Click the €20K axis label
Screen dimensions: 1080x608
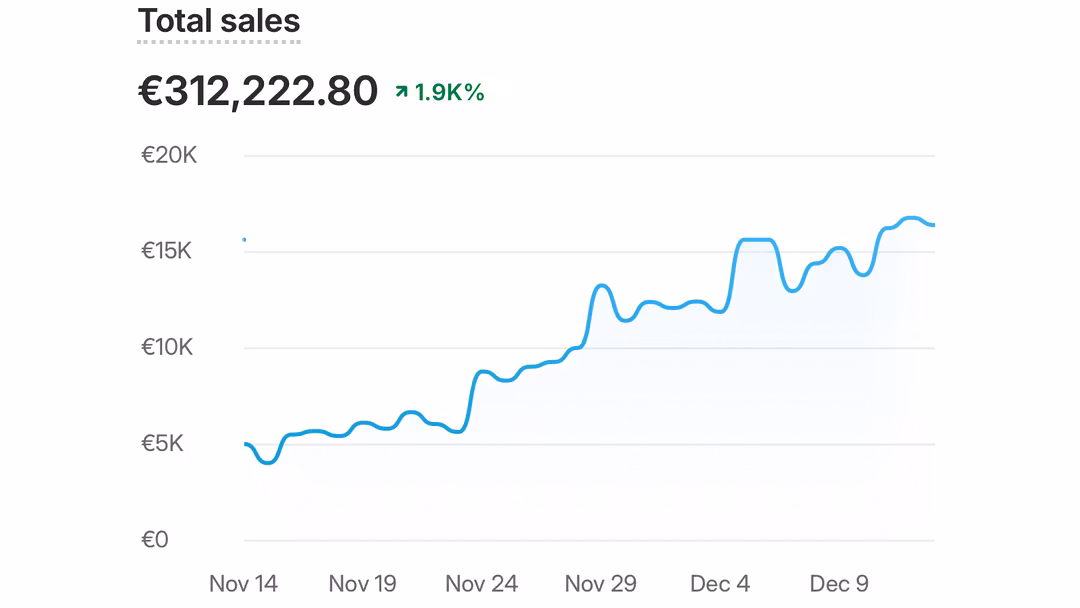(169, 156)
